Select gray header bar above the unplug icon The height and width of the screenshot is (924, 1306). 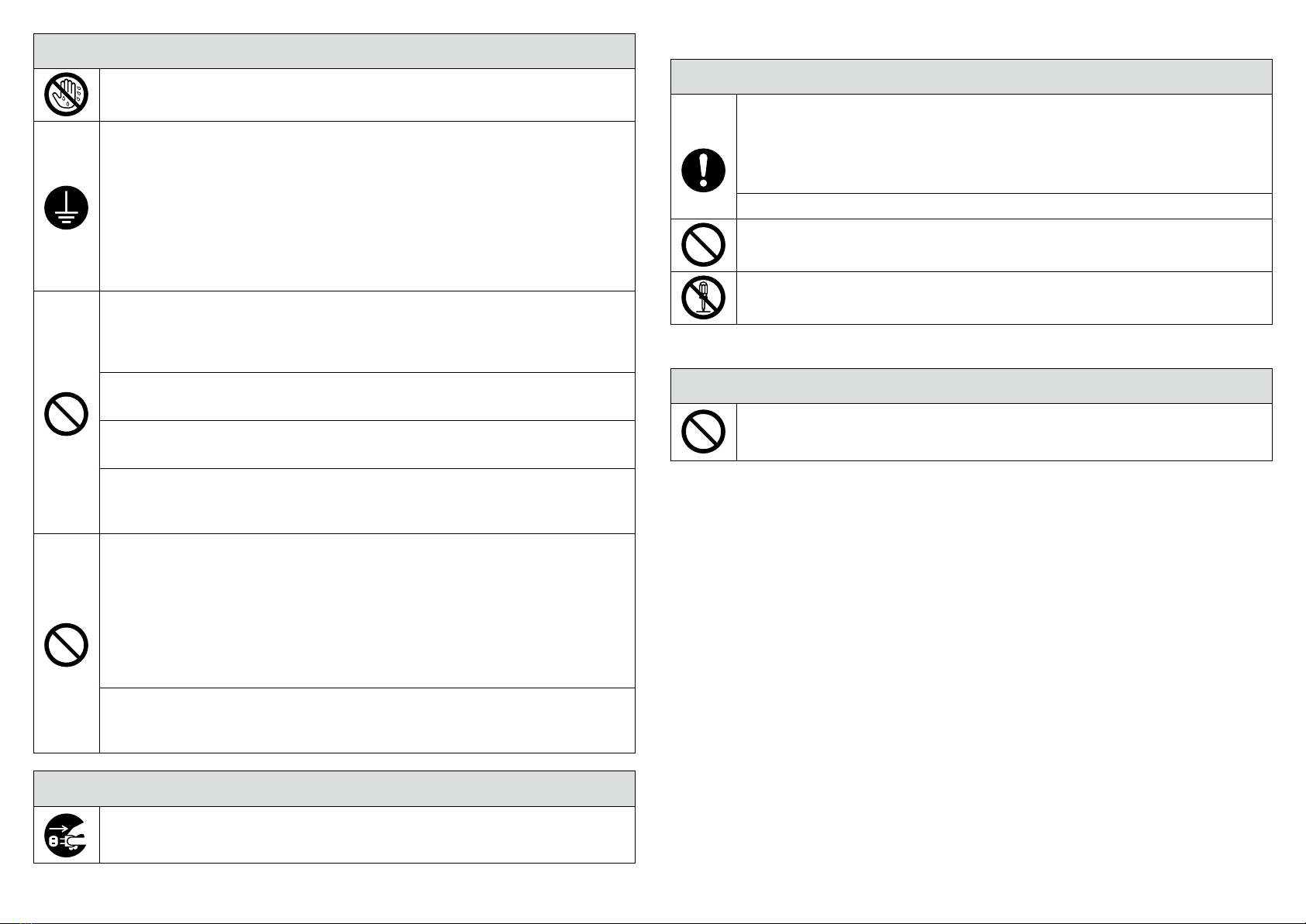pos(334,788)
